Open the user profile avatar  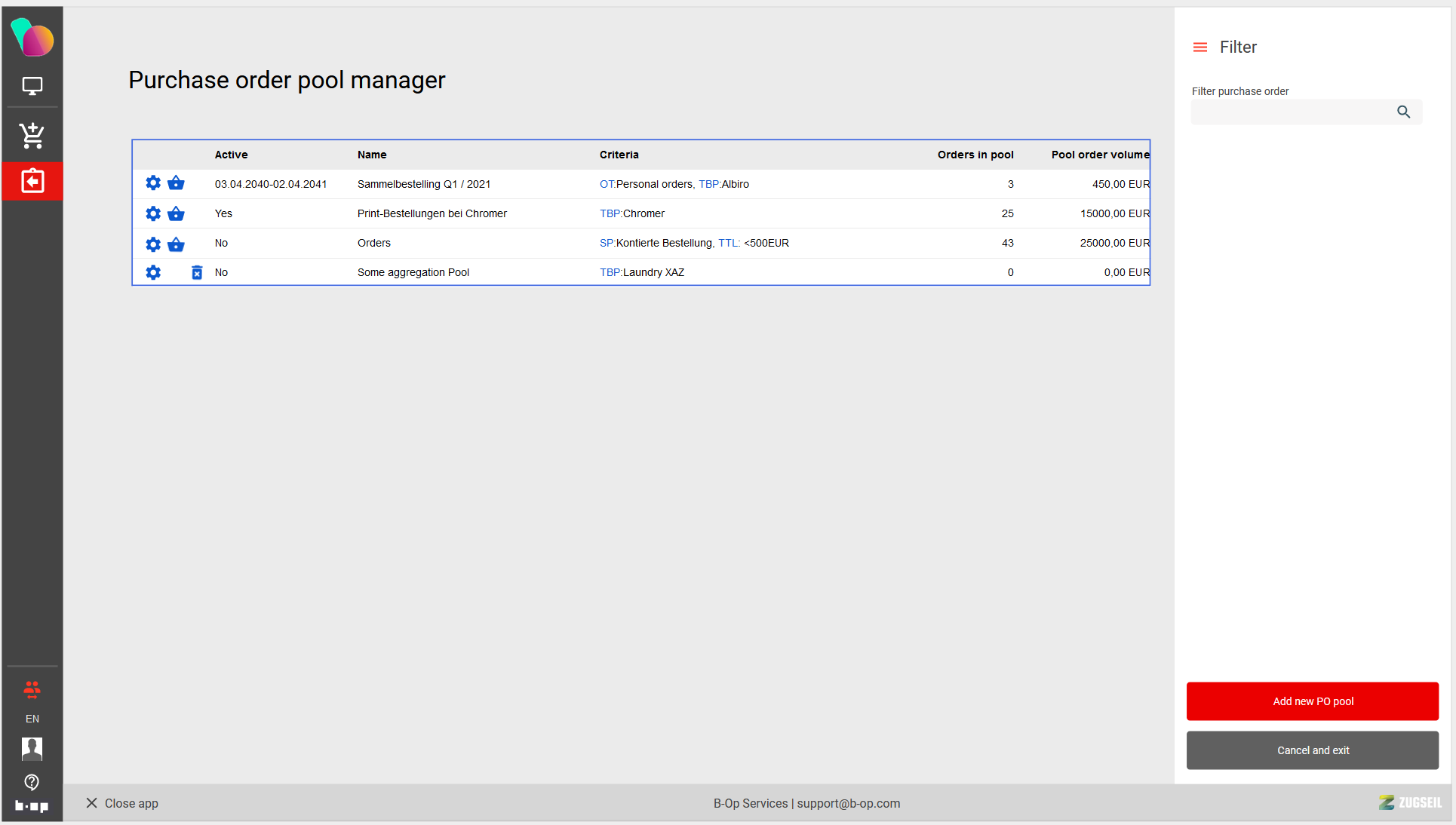point(32,748)
